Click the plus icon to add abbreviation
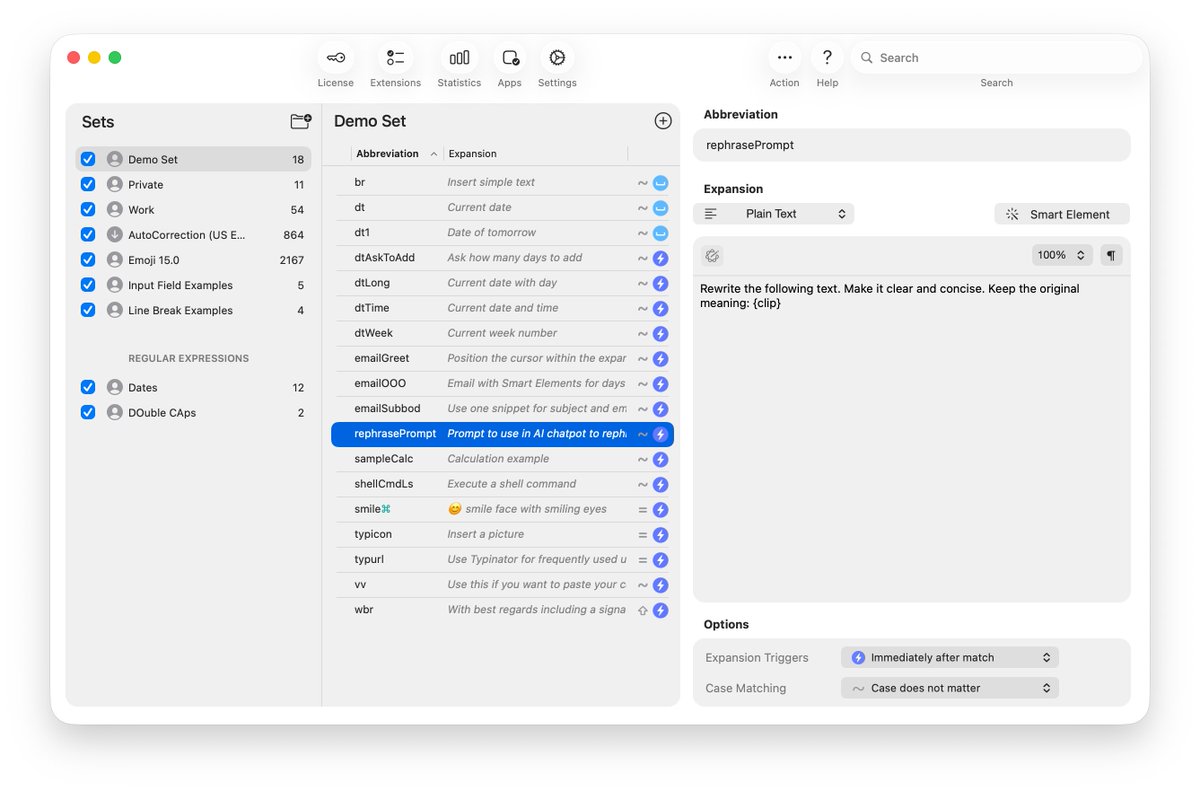 663,121
